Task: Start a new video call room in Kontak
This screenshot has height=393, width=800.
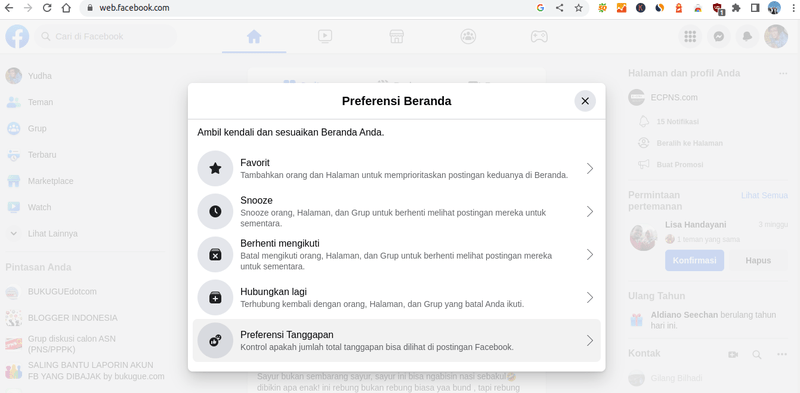Action: click(733, 354)
